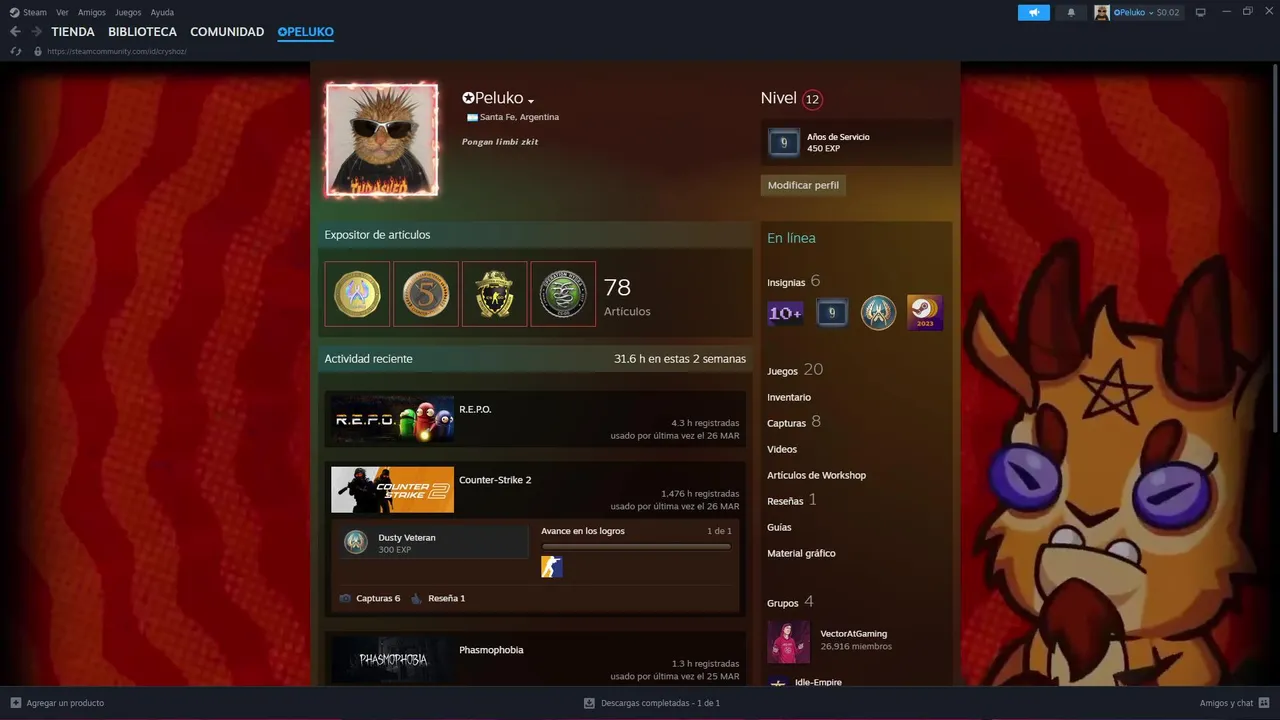Reload the page with refresh icon
Screen dimensions: 1280x720
coord(16,51)
